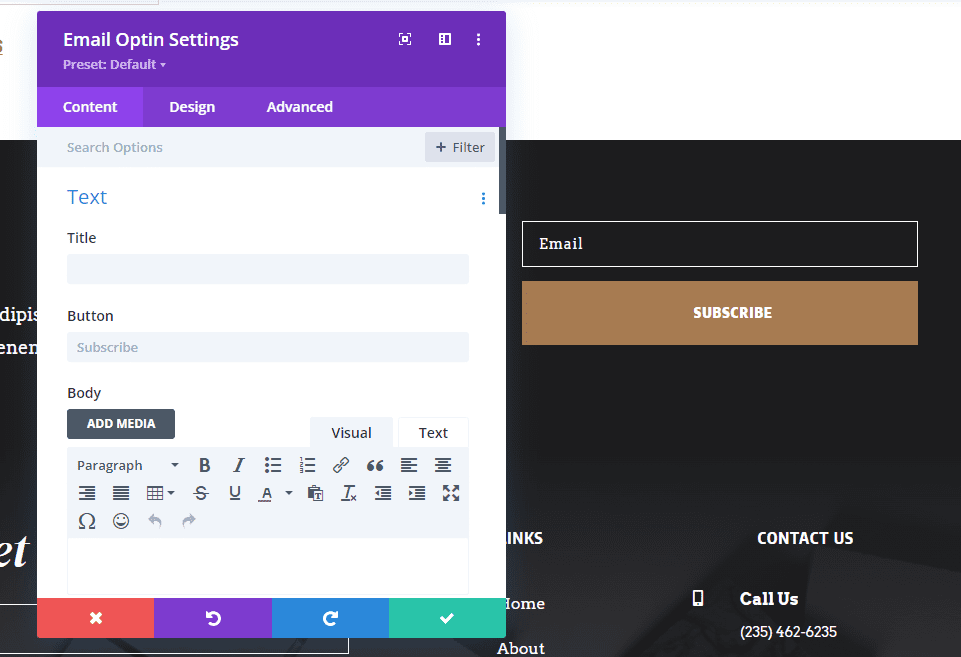Switch the editor to Text mode
The image size is (961, 657).
click(432, 432)
